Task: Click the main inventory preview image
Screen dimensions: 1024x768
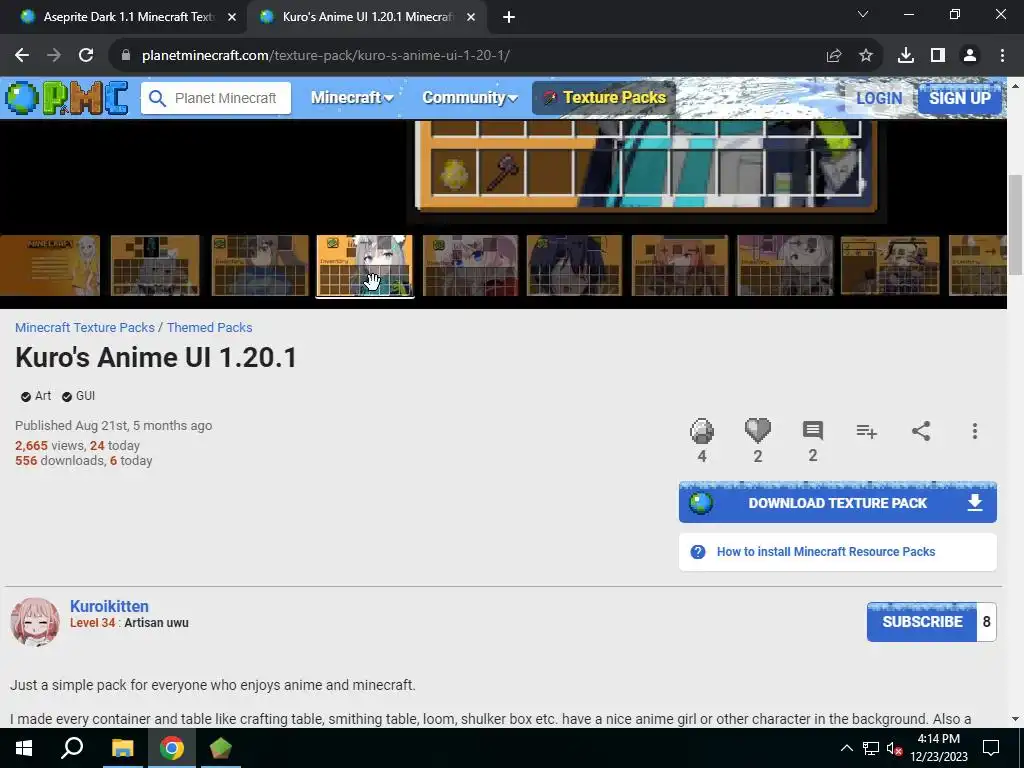Action: (647, 166)
